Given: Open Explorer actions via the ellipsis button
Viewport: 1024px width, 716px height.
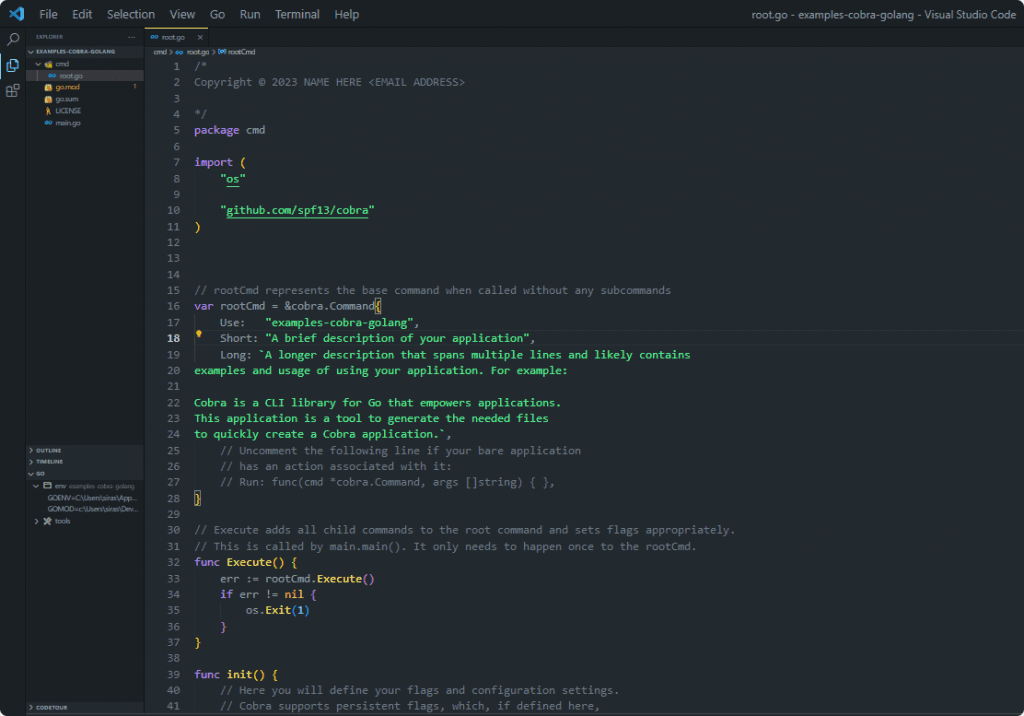Looking at the screenshot, I should click(x=130, y=38).
